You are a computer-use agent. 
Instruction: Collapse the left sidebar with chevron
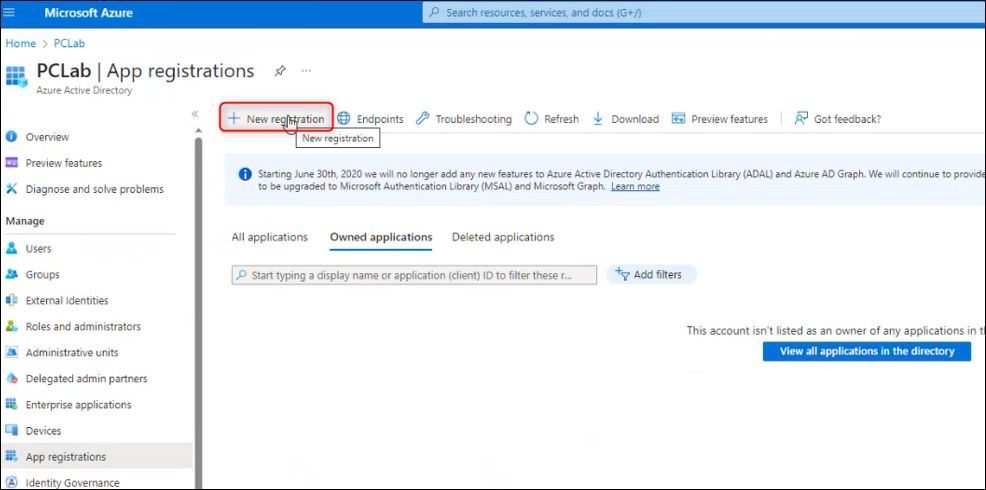[195, 114]
